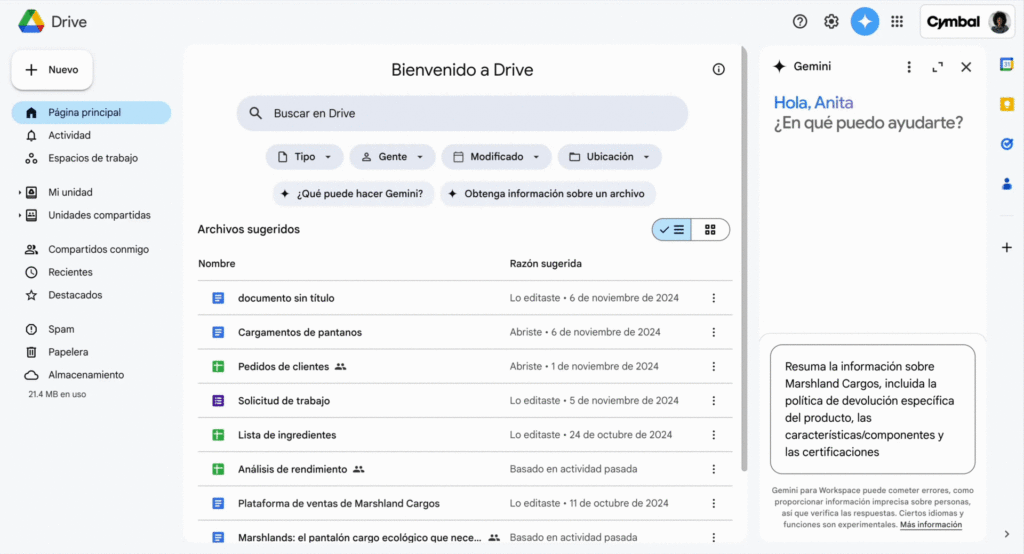The height and width of the screenshot is (554, 1024).
Task: Open the Settings gear icon
Action: 831,22
